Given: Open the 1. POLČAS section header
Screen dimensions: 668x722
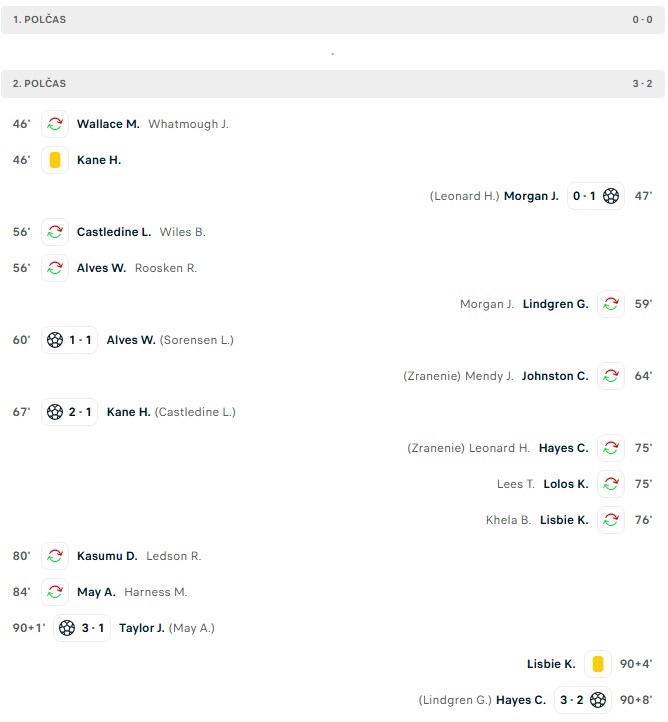Looking at the screenshot, I should (333, 19).
